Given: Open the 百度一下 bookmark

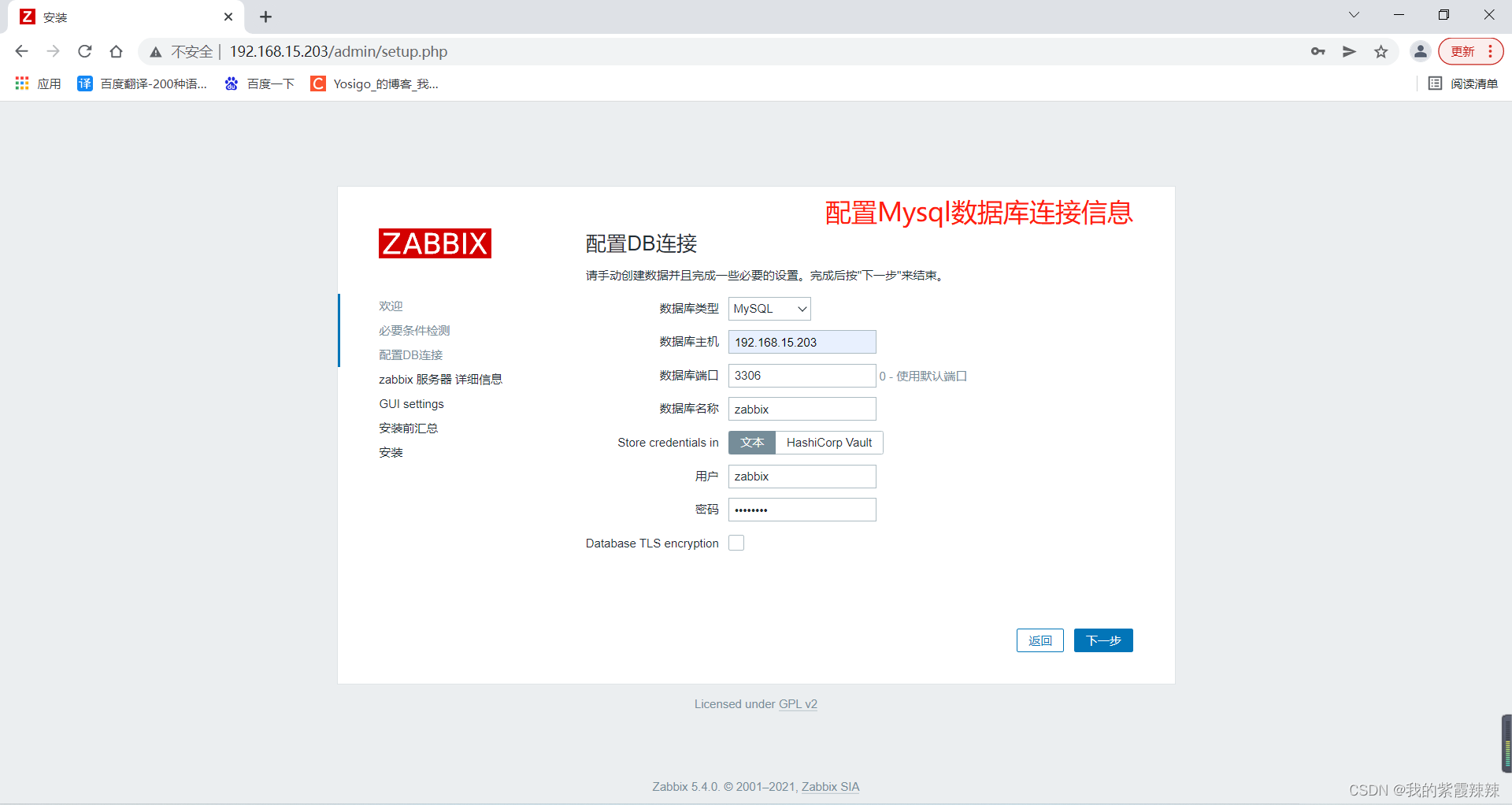Looking at the screenshot, I should [259, 83].
